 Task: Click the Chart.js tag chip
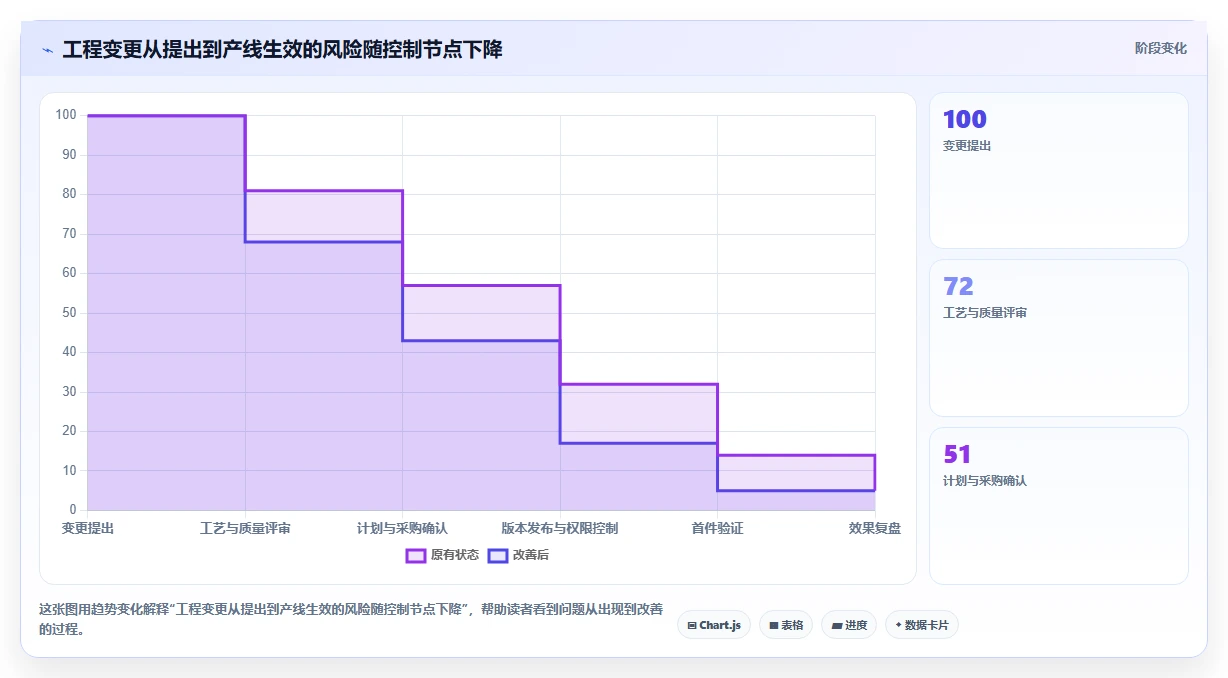point(714,625)
